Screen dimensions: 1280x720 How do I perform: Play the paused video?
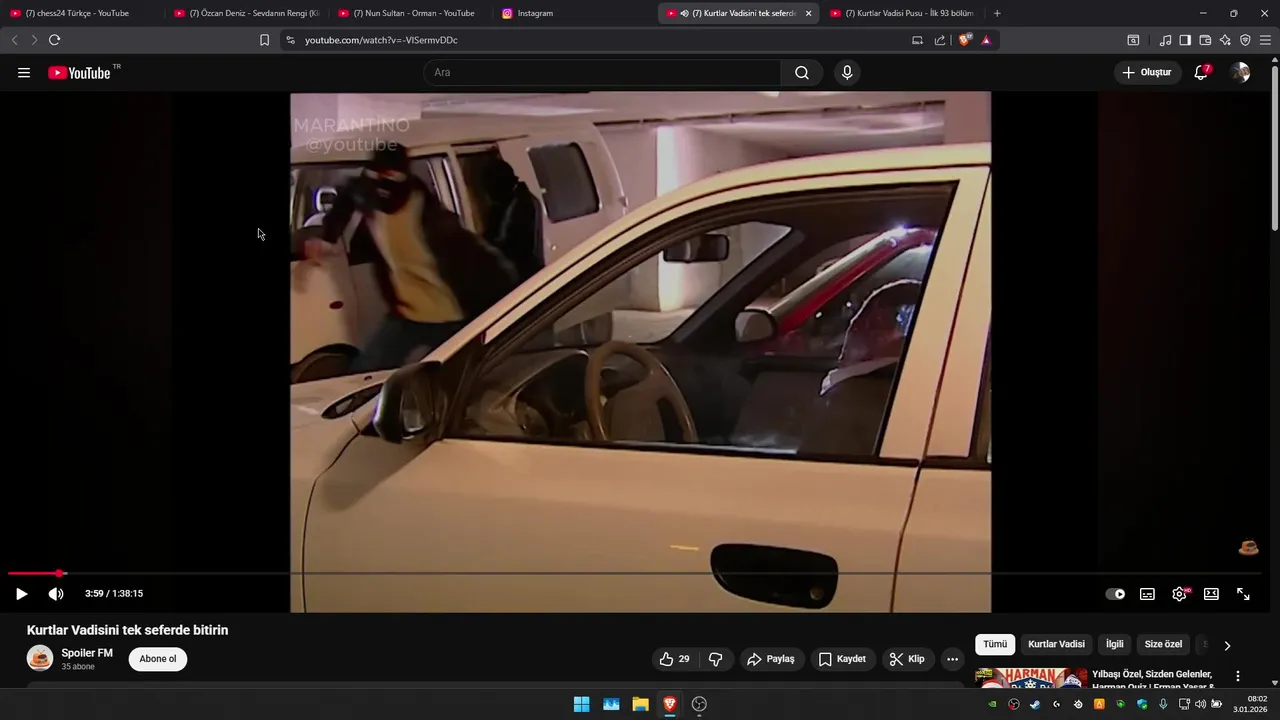click(x=21, y=594)
